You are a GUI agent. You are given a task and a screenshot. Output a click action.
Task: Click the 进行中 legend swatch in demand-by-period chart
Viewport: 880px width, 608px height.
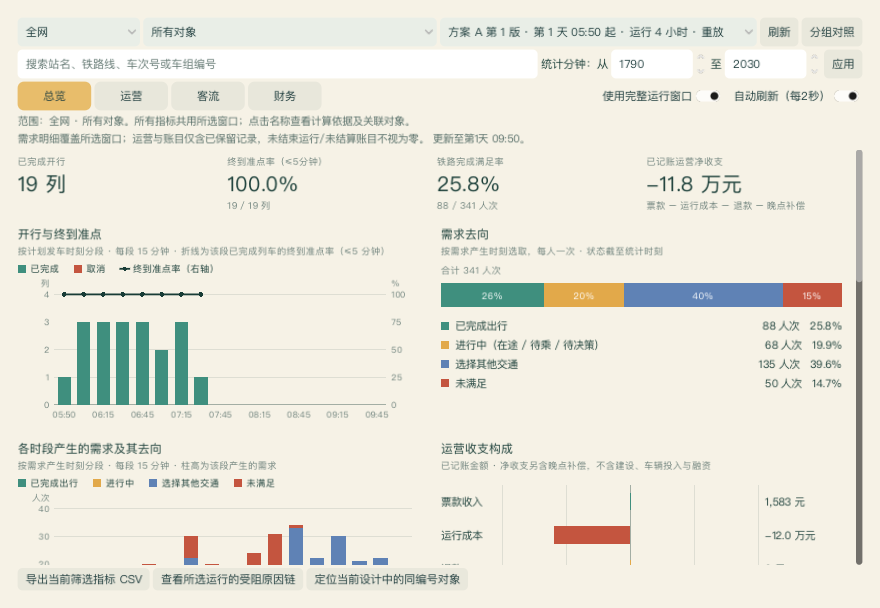(x=97, y=483)
